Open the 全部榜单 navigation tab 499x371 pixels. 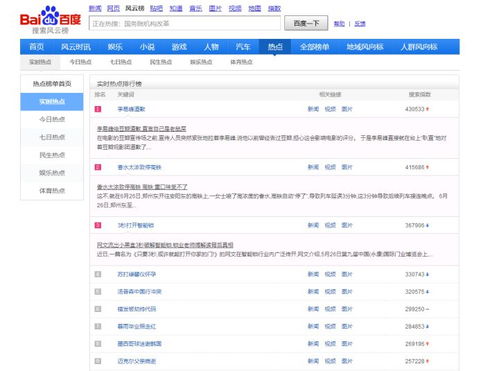[x=314, y=47]
